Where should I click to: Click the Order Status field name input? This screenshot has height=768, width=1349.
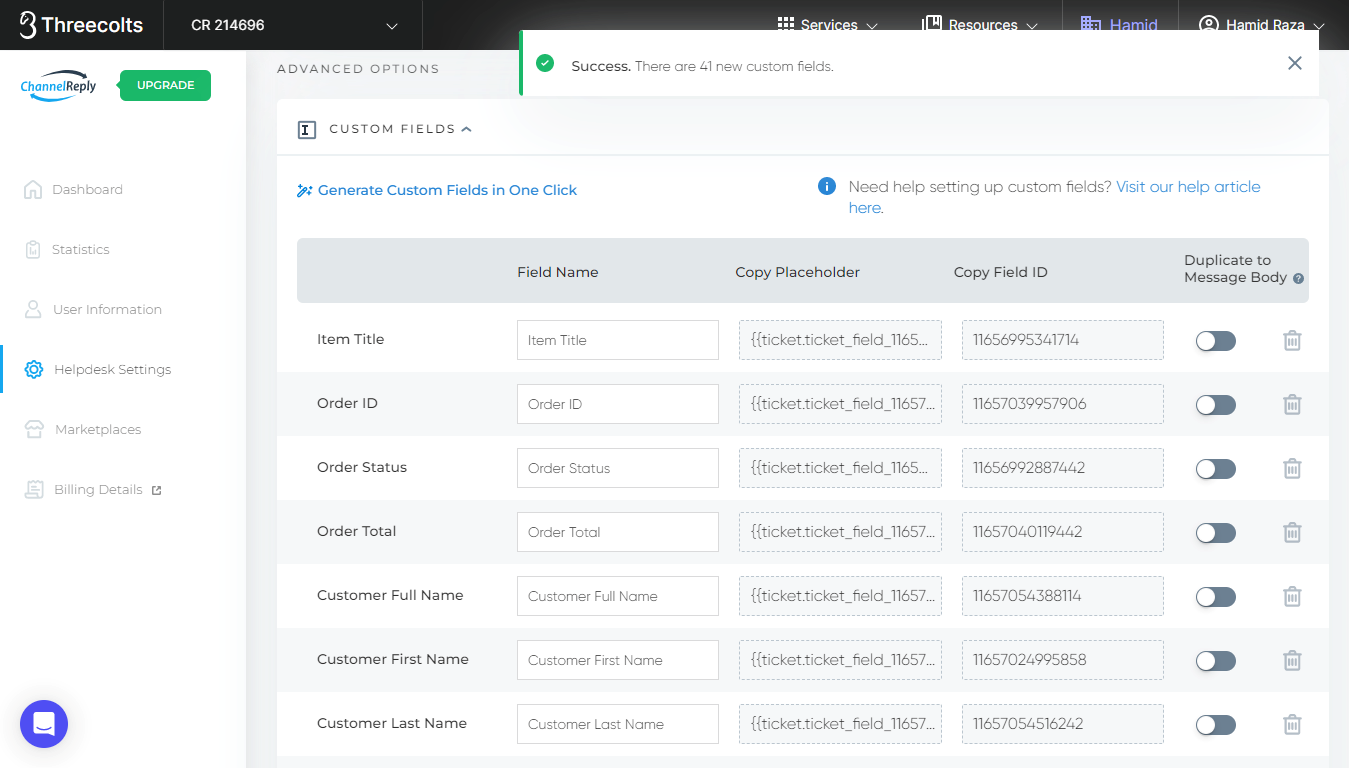pyautogui.click(x=618, y=468)
